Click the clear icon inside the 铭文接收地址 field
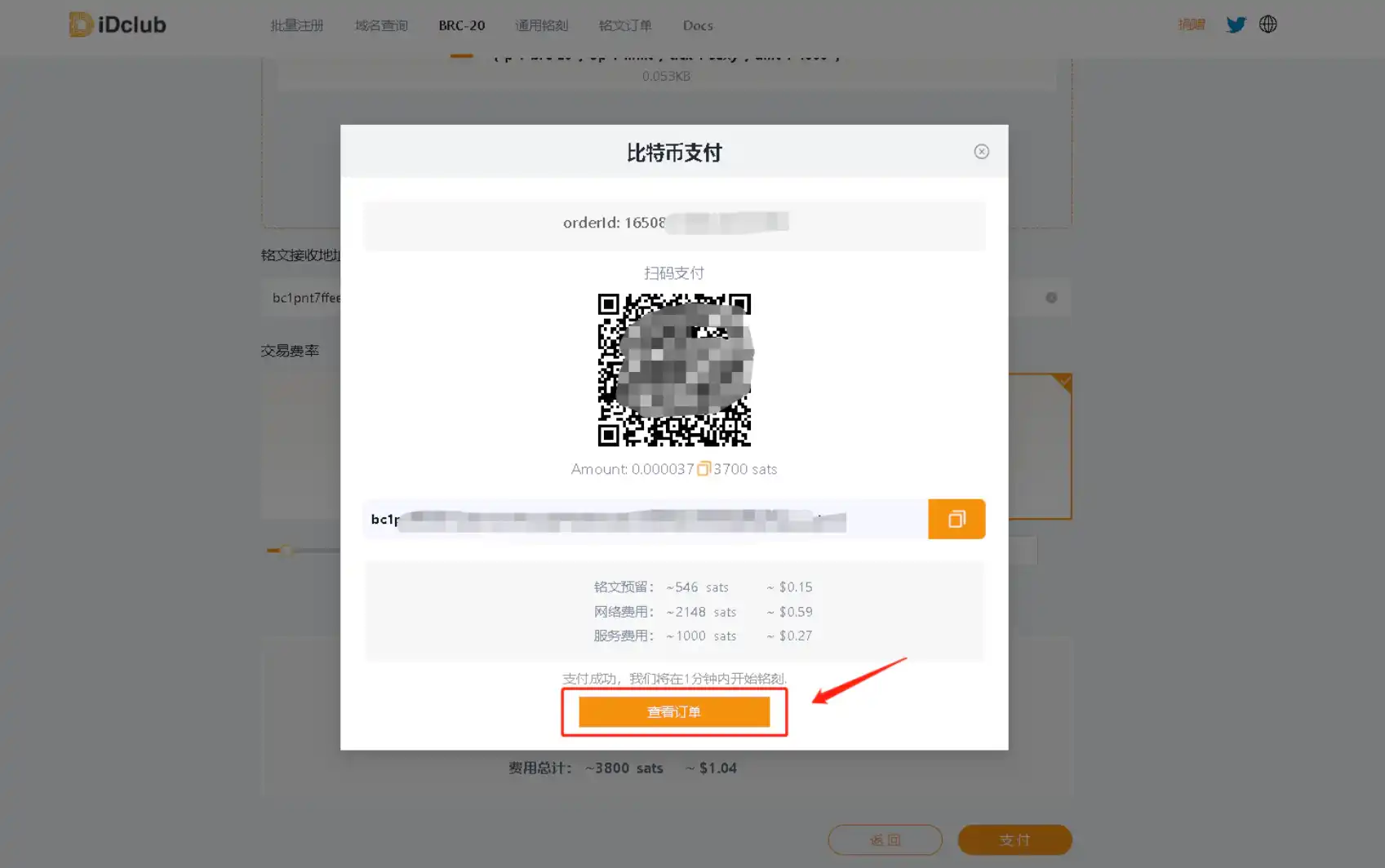 click(1051, 298)
